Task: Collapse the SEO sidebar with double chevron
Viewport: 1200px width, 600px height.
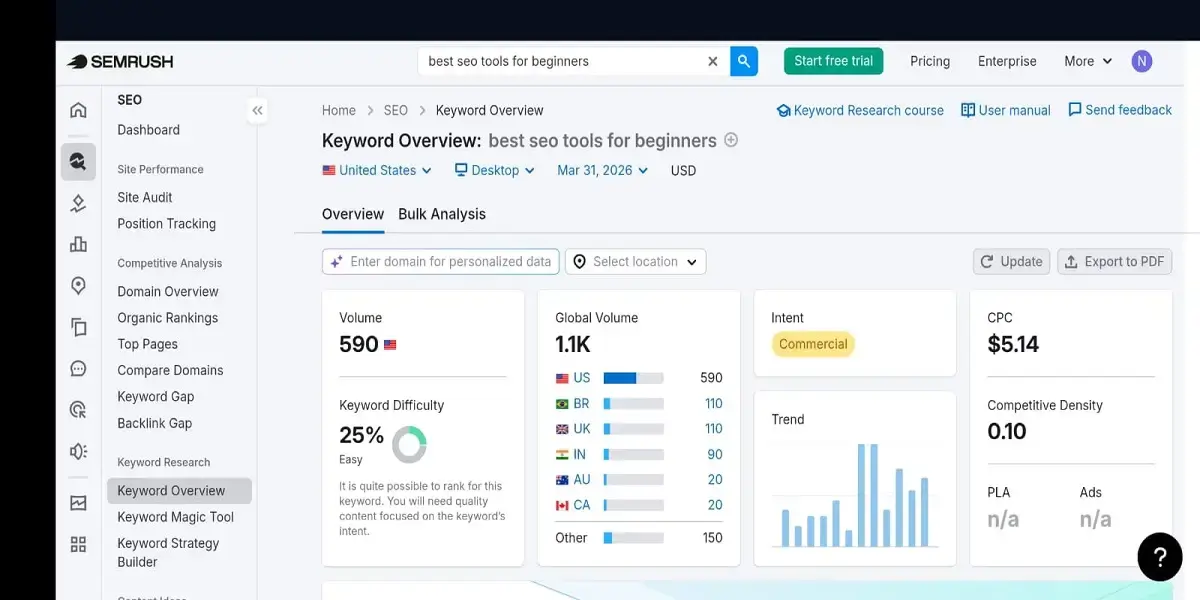Action: pyautogui.click(x=257, y=110)
